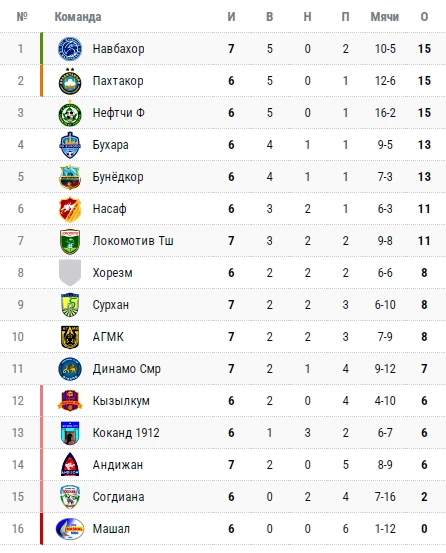Click the Бунёдкор club crest
446x553 pixels.
(70, 177)
